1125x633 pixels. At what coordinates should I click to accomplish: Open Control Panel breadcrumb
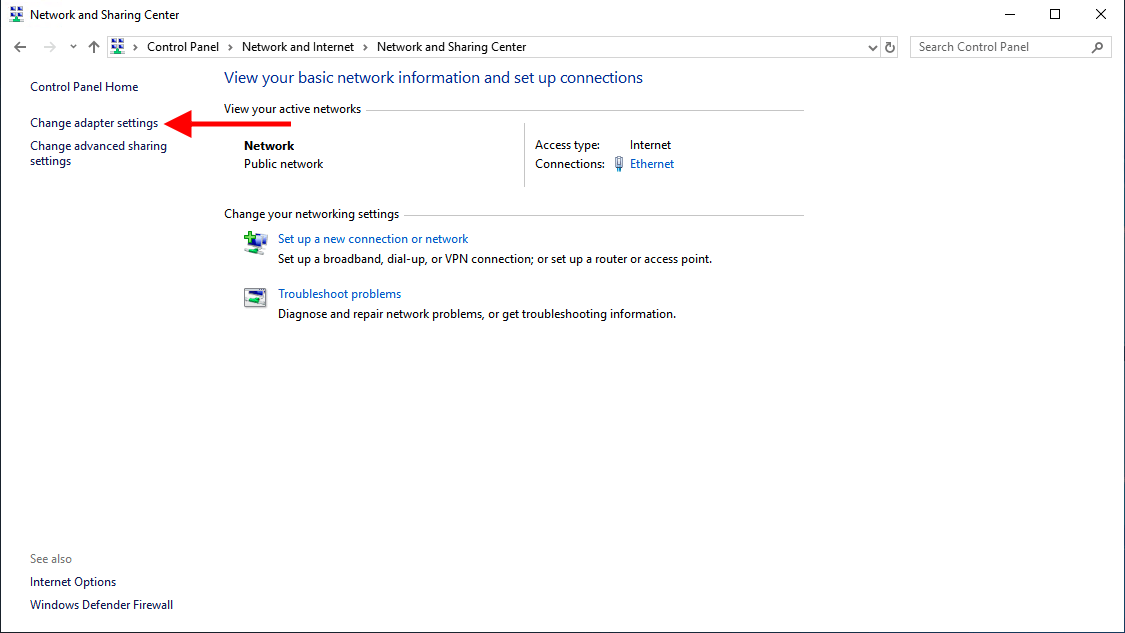[x=183, y=47]
